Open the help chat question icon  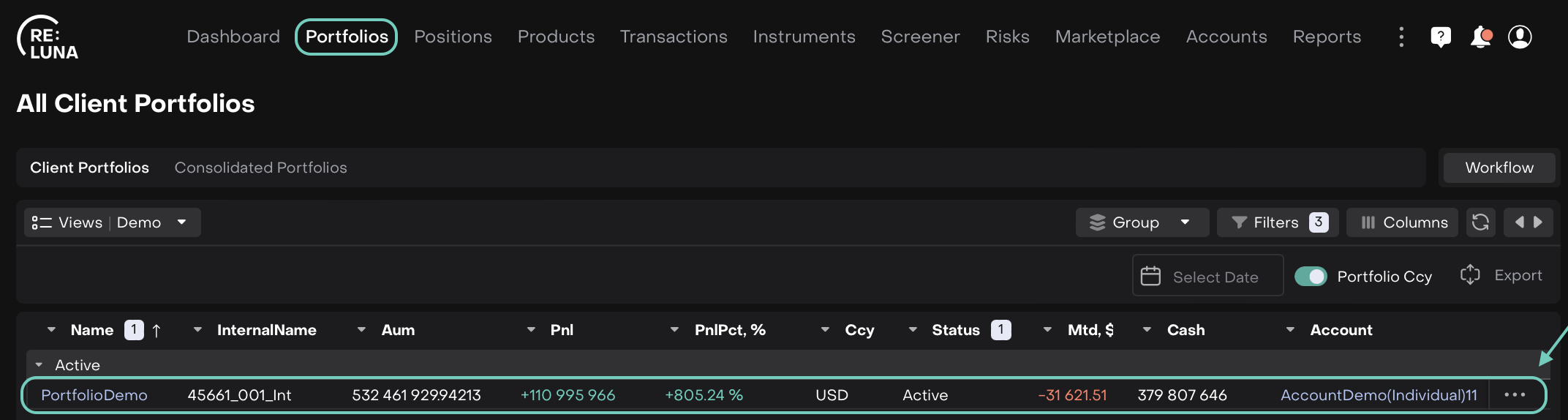1440,37
